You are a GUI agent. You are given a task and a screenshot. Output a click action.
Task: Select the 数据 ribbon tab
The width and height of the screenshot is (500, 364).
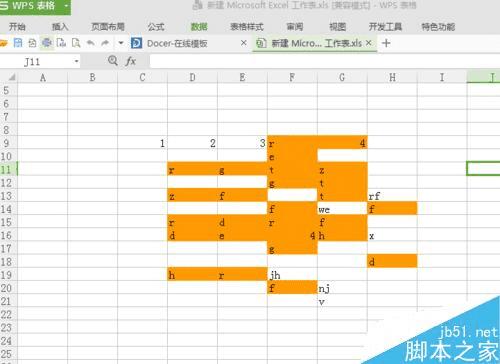coord(199,27)
